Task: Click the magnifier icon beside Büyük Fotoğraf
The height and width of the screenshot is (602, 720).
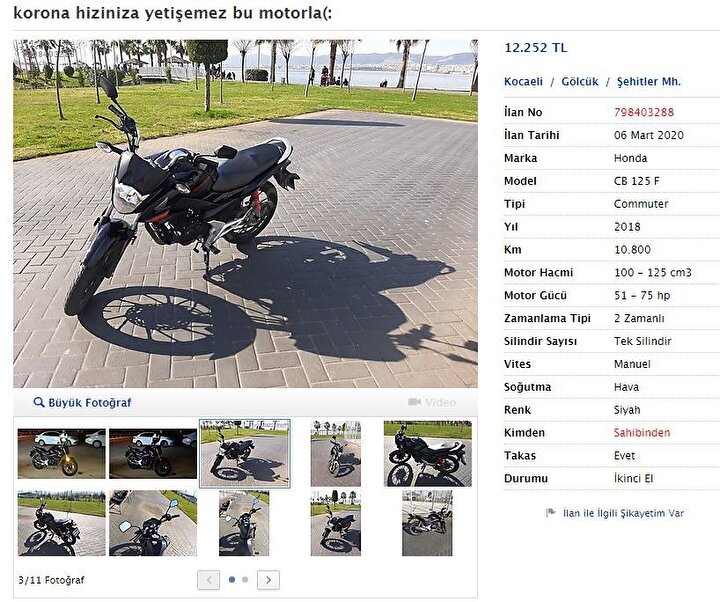Action: pyautogui.click(x=39, y=403)
